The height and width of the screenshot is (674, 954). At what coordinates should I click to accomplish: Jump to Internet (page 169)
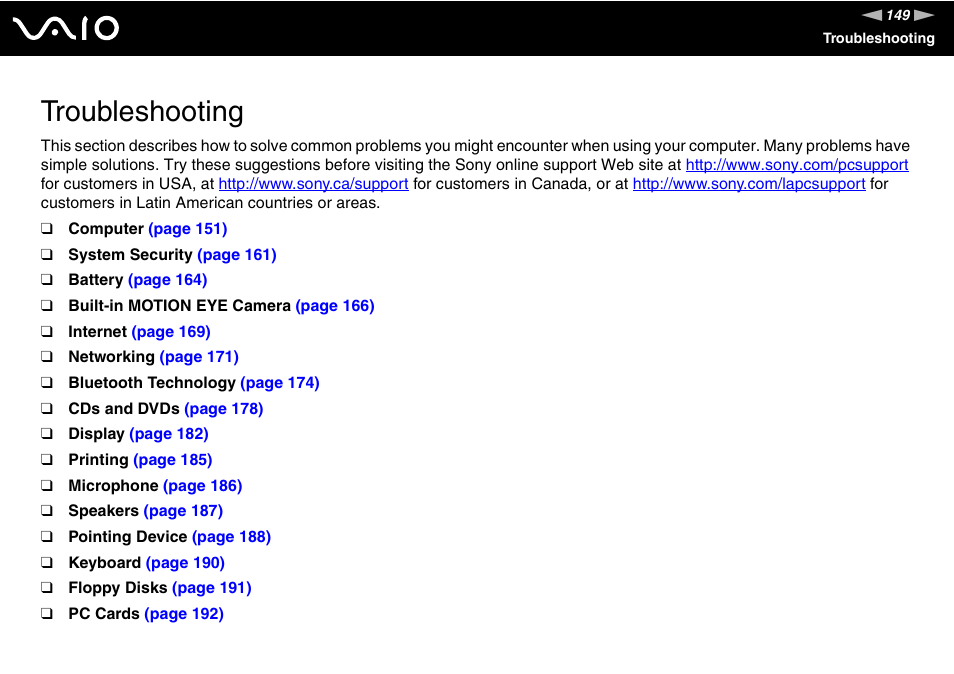point(171,332)
